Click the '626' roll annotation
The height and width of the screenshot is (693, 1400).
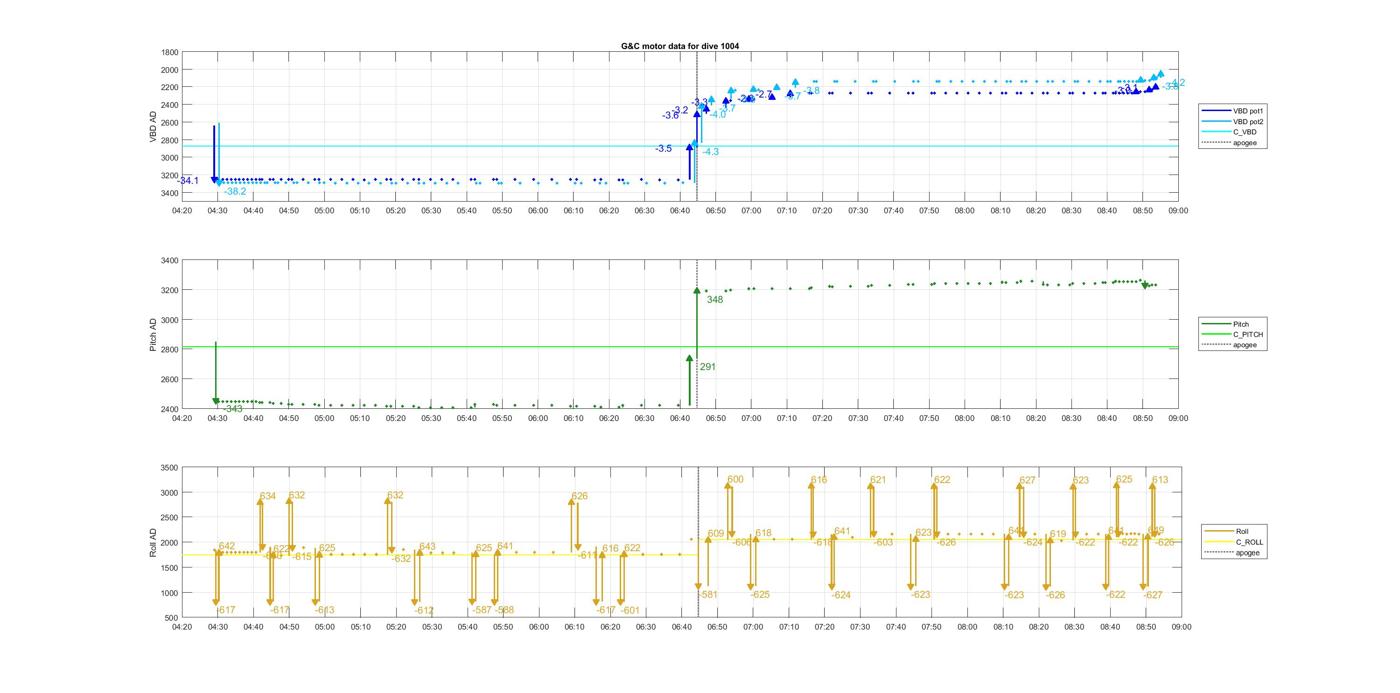(580, 496)
